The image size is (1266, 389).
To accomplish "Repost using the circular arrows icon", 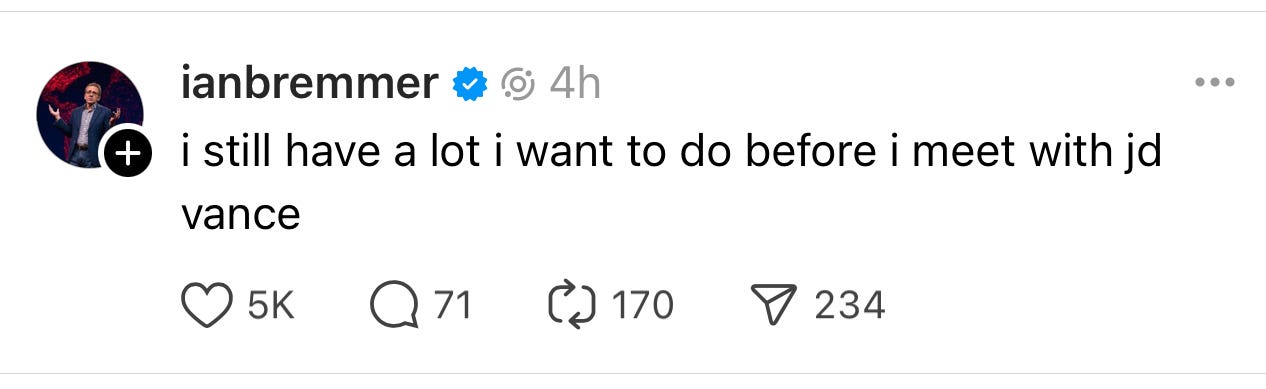I will point(573,305).
